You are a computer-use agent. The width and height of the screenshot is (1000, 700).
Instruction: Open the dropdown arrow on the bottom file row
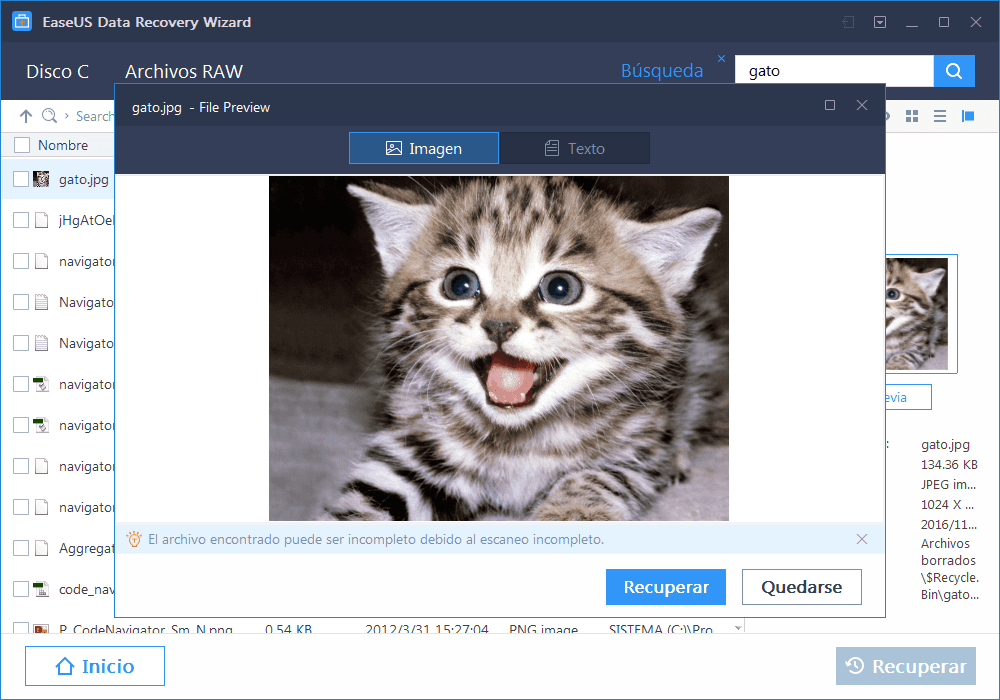(x=738, y=628)
